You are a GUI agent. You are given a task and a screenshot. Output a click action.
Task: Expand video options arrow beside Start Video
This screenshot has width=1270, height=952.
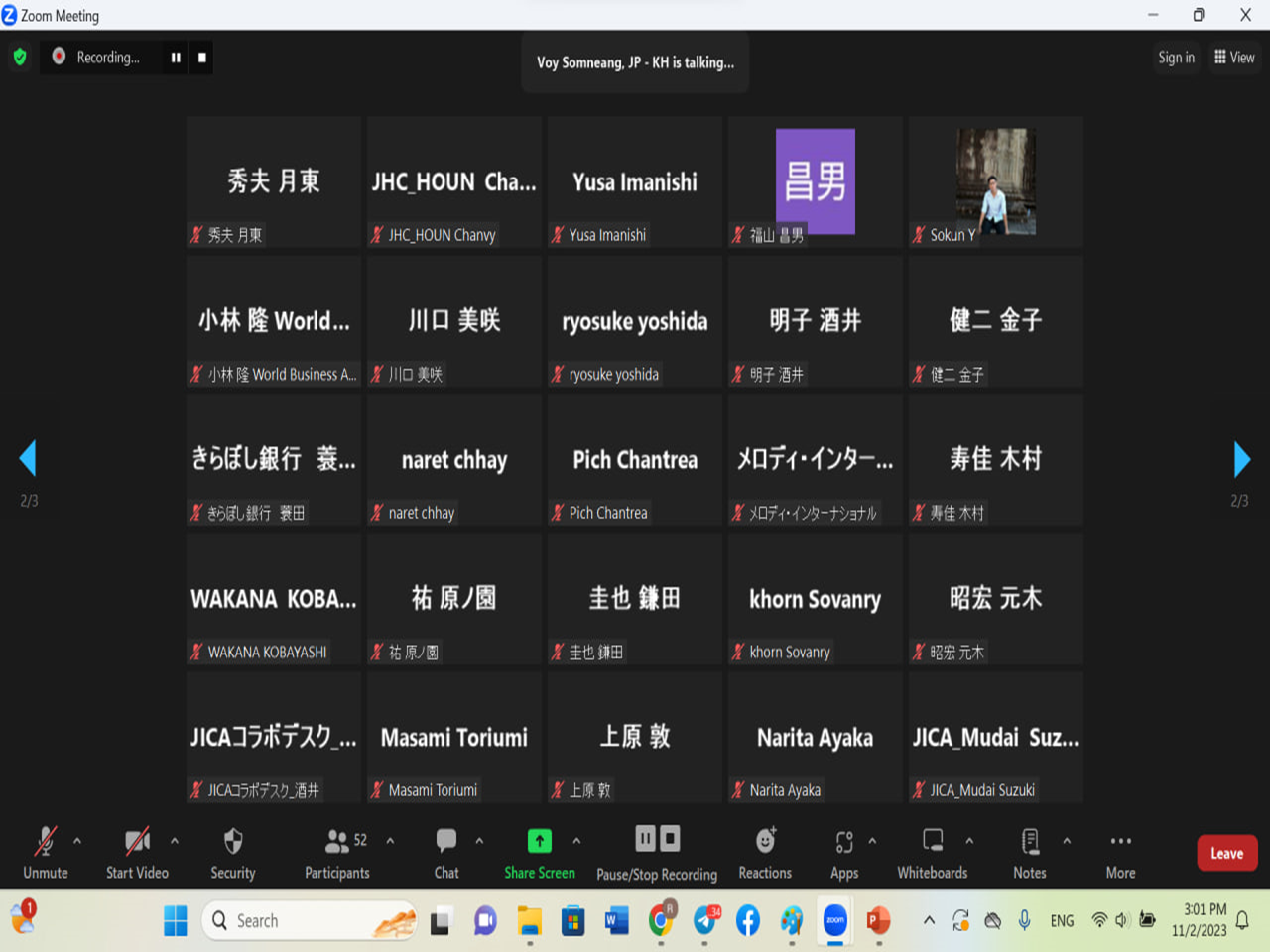175,841
